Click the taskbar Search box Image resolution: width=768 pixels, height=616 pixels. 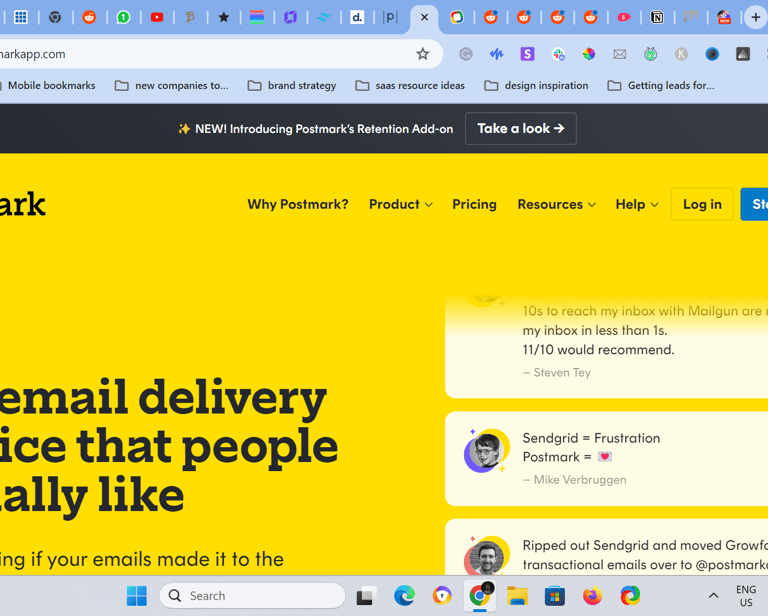point(252,595)
